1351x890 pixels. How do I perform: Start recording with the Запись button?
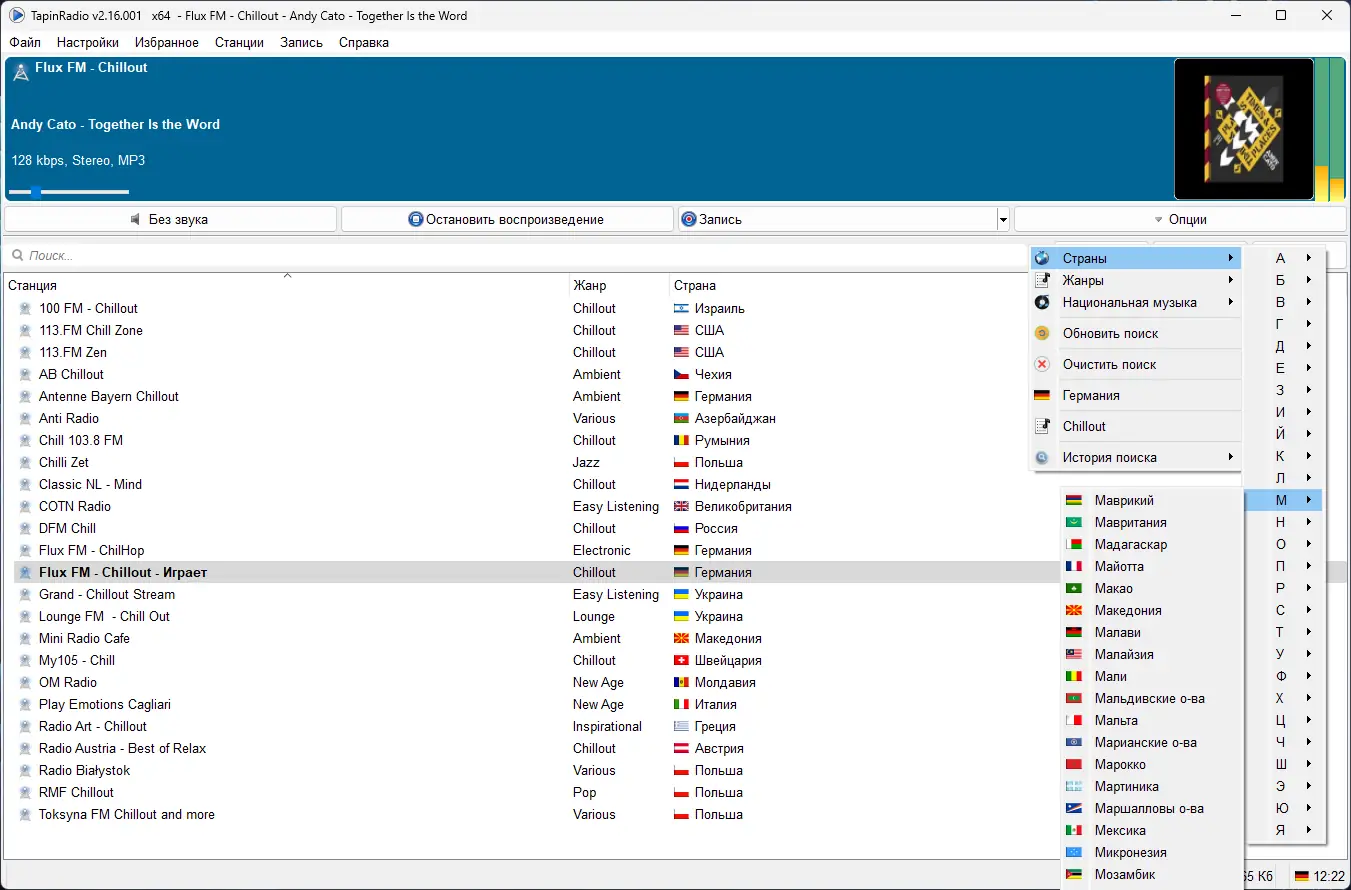click(x=837, y=219)
